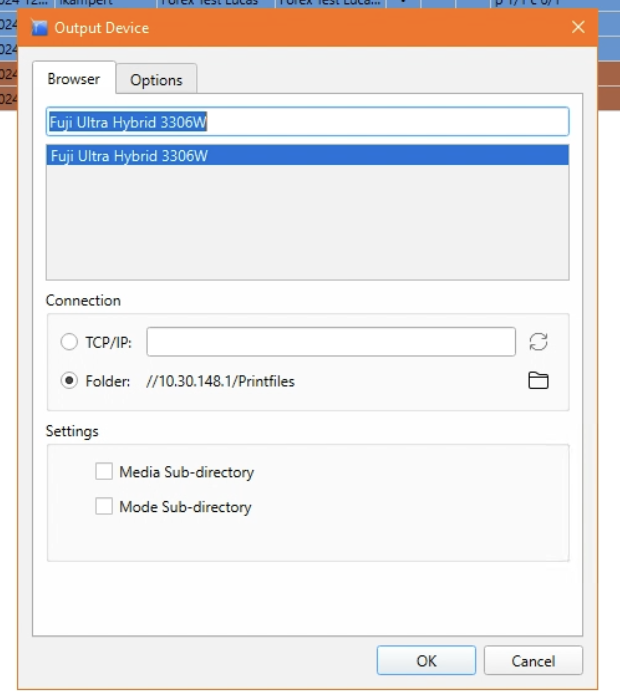Enable Media Sub-directory checkbox
This screenshot has height=698, width=620.
[x=104, y=471]
